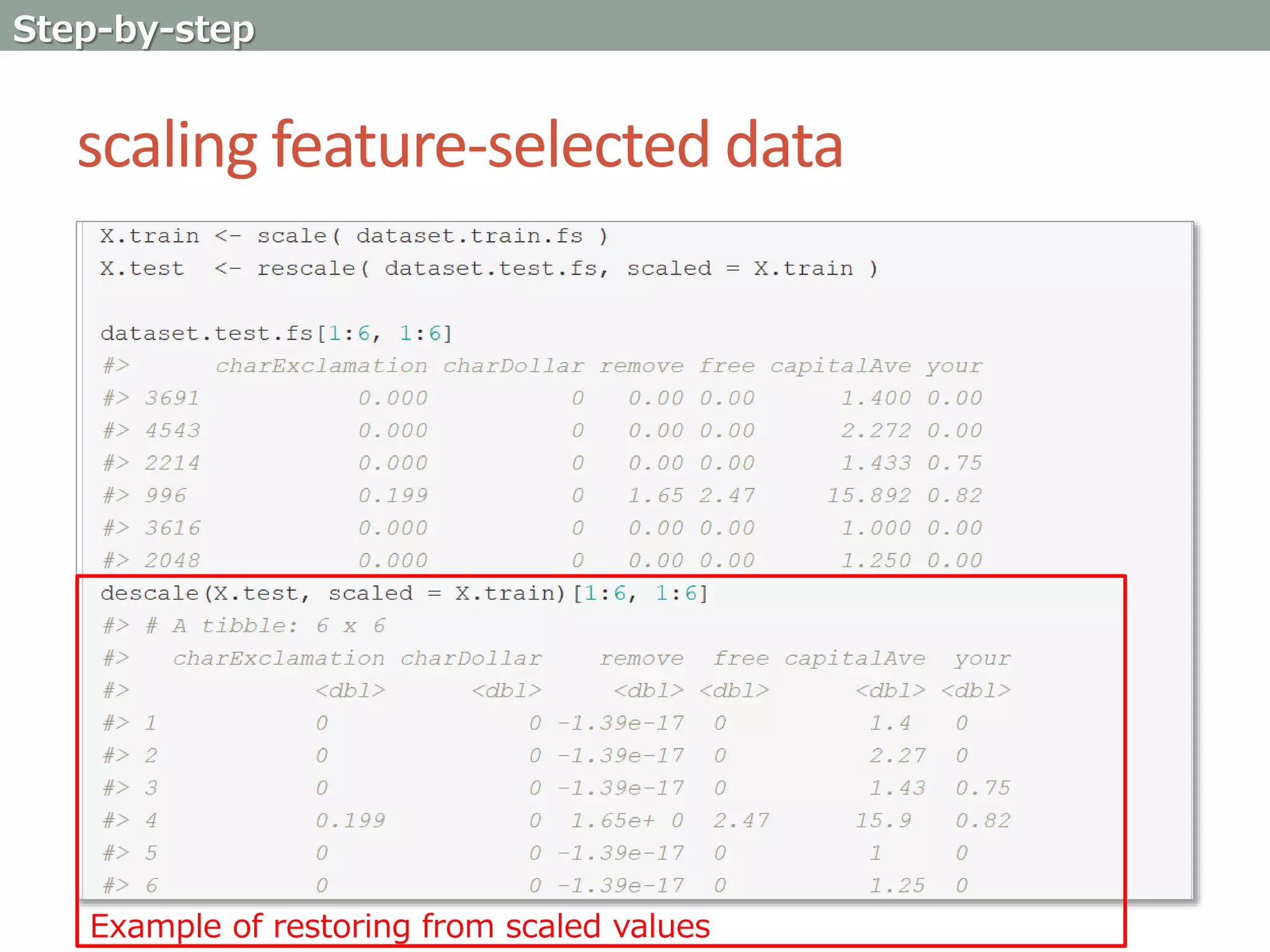The width and height of the screenshot is (1270, 952).
Task: Click the 'remove' header in the tibble output
Action: pyautogui.click(x=641, y=658)
